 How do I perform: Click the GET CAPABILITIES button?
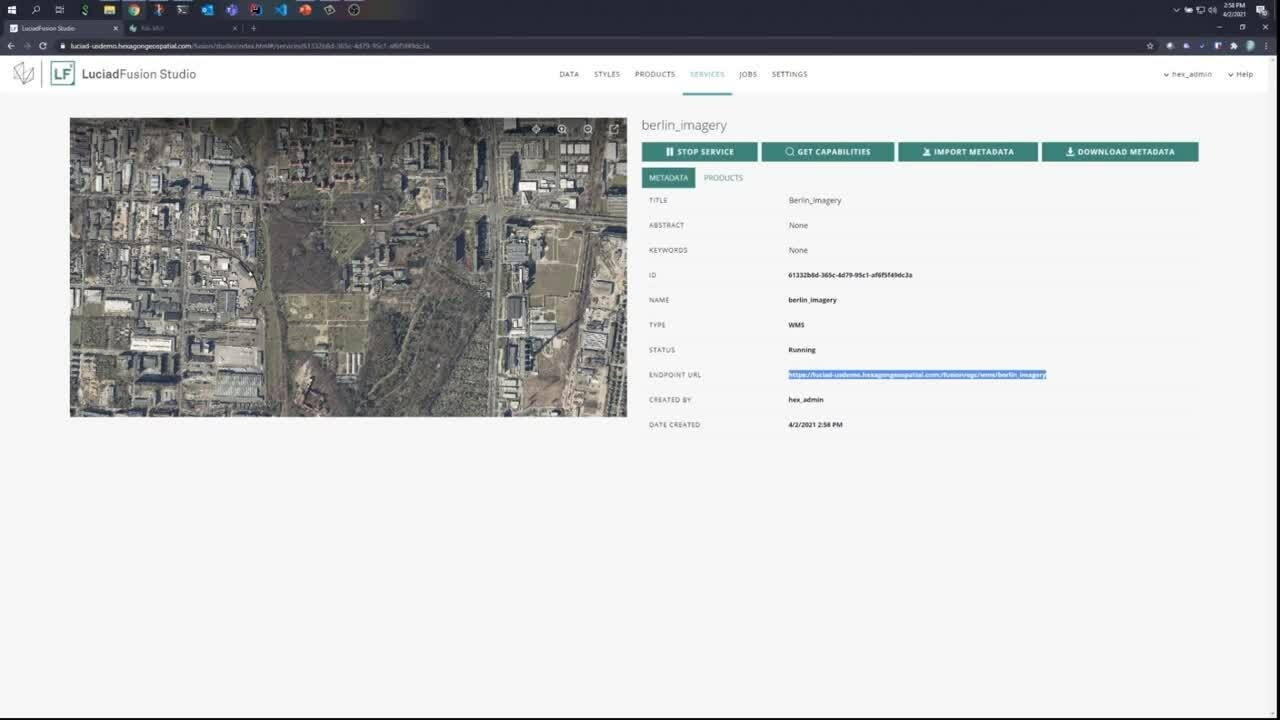[828, 152]
